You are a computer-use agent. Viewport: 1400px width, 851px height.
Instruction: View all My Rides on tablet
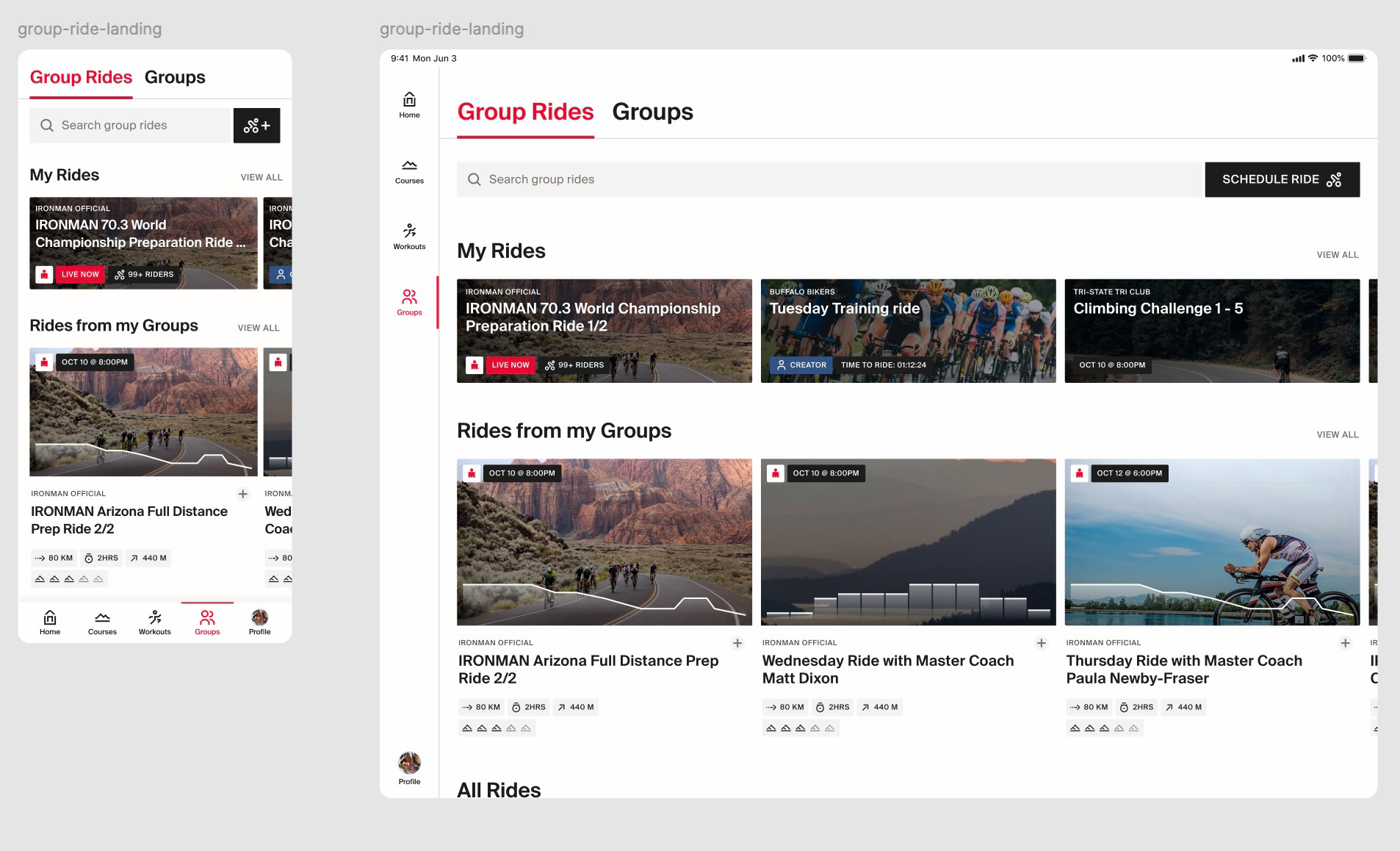pos(1338,255)
